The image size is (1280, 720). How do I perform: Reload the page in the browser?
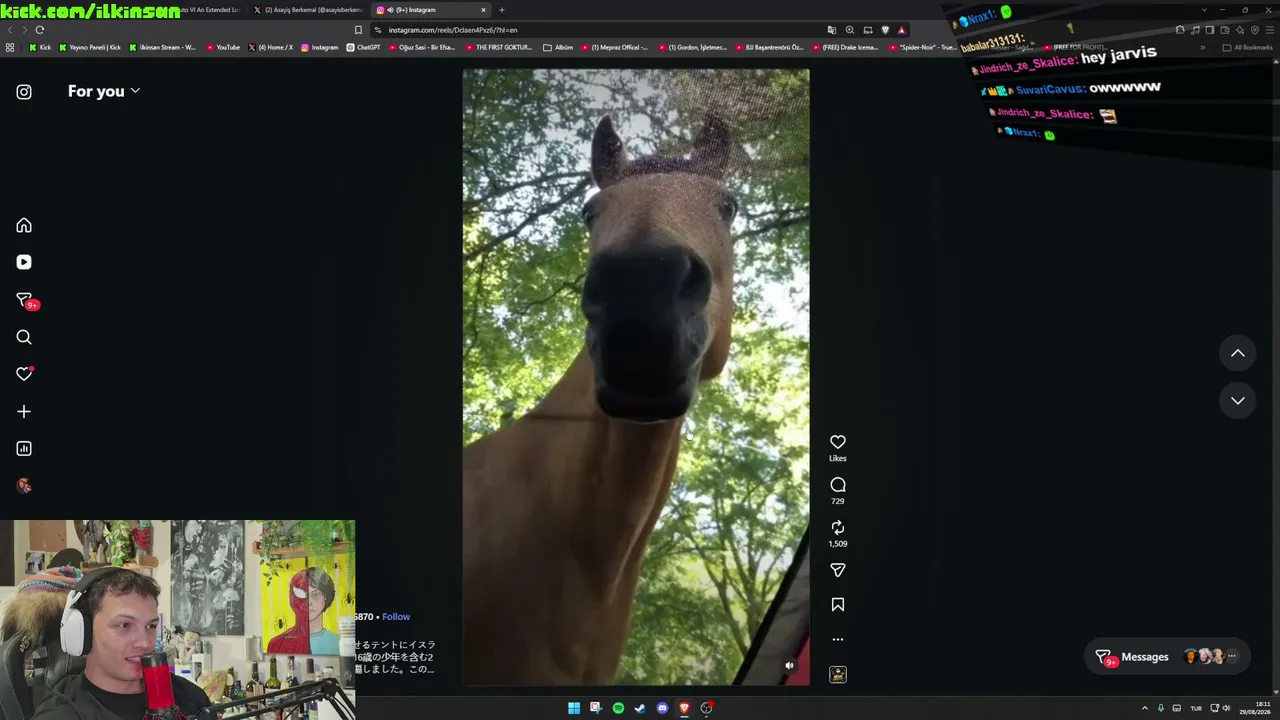(x=40, y=30)
